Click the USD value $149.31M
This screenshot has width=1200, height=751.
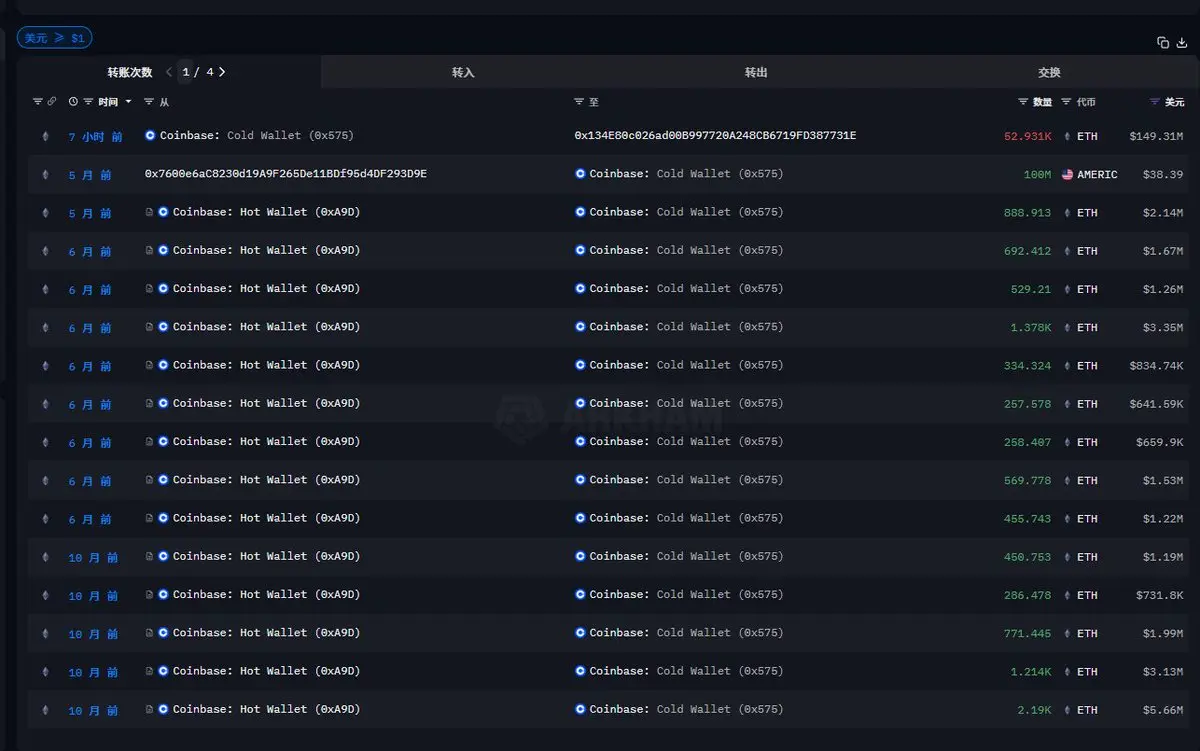(x=1157, y=136)
